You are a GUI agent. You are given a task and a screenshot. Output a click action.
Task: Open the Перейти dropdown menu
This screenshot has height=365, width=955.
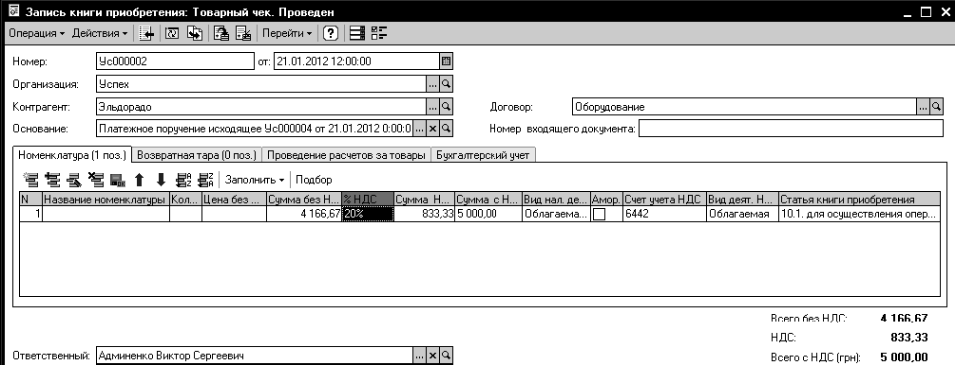point(287,34)
